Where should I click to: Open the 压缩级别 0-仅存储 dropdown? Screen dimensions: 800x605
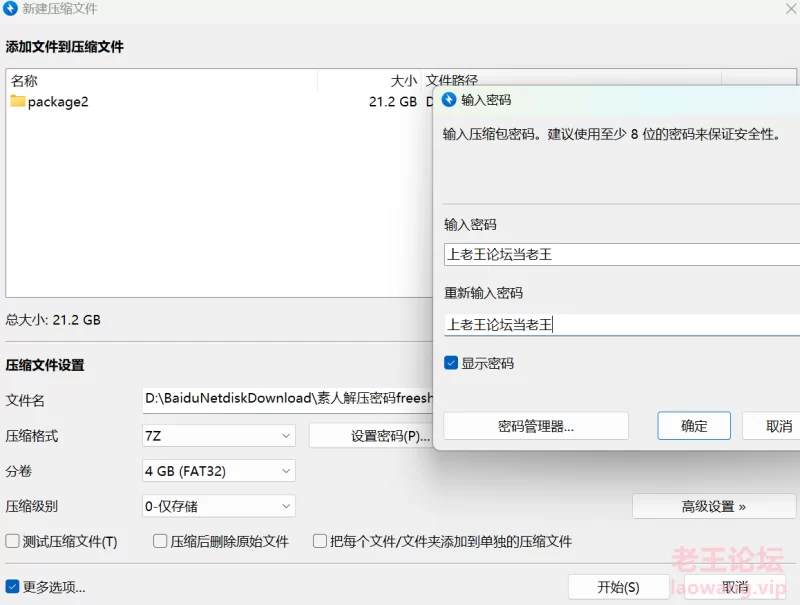[x=219, y=506]
